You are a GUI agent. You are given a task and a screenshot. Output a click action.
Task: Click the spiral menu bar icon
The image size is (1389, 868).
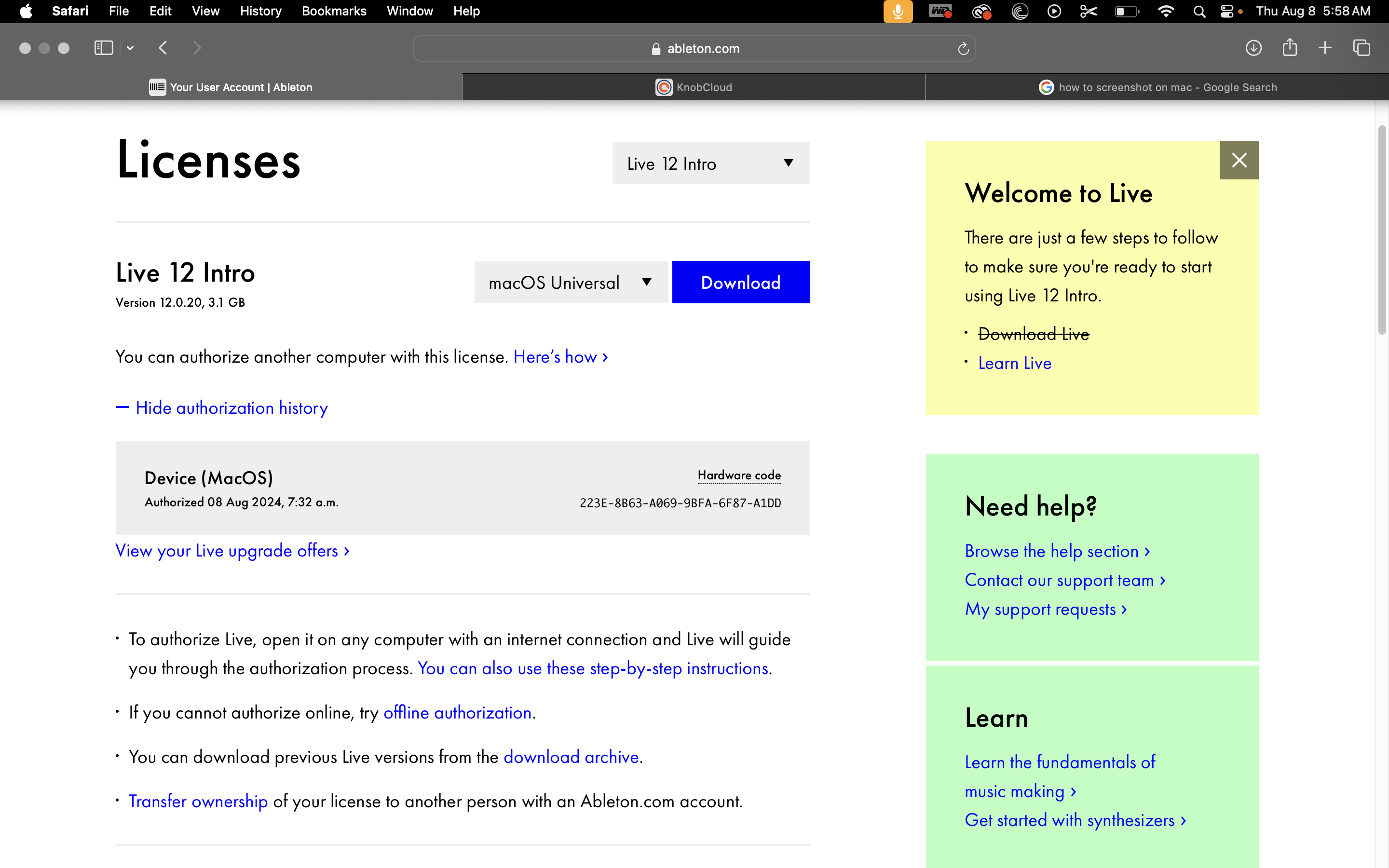coord(1020,11)
